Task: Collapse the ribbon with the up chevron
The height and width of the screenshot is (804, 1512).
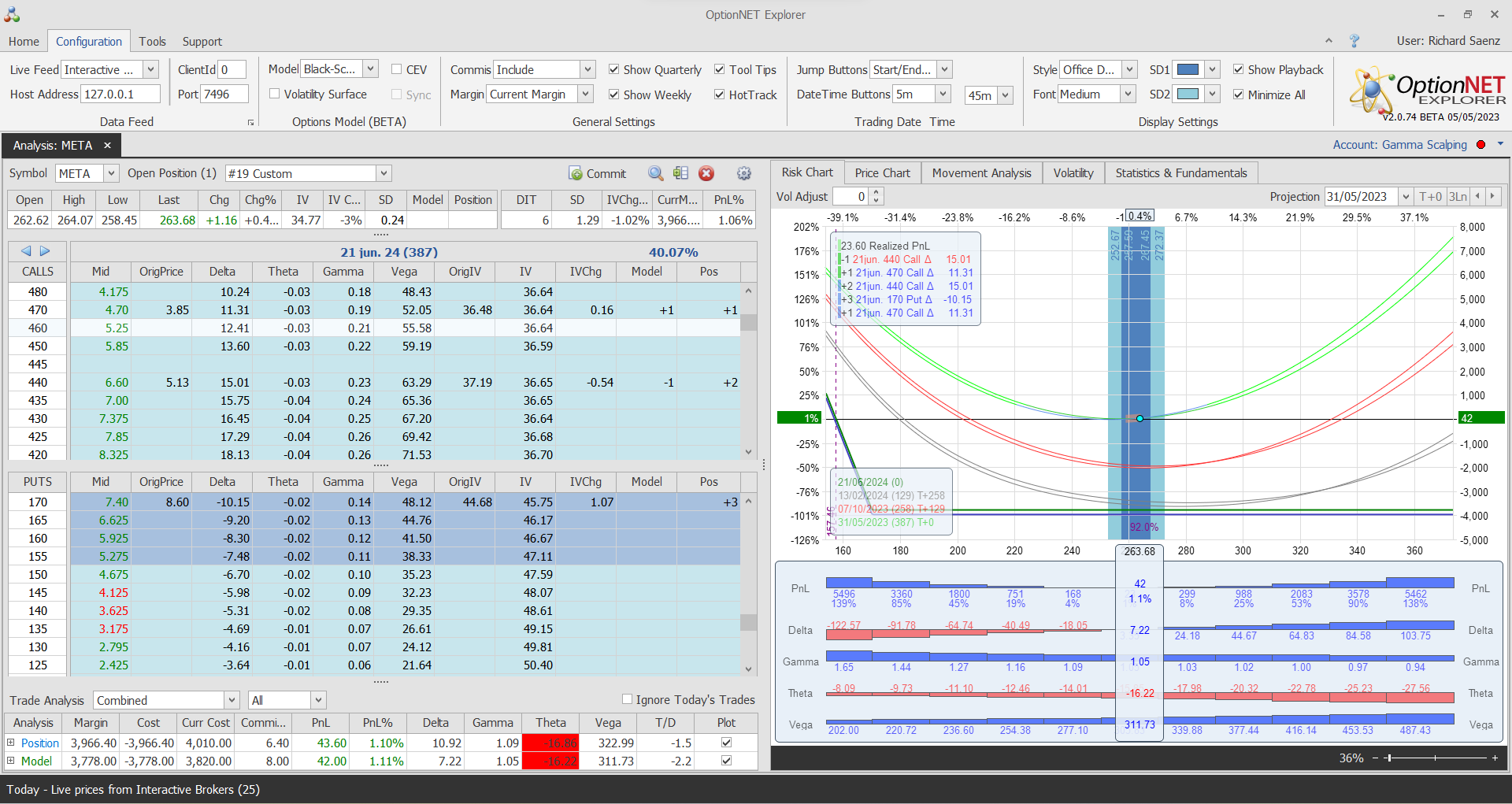Action: click(x=1329, y=41)
